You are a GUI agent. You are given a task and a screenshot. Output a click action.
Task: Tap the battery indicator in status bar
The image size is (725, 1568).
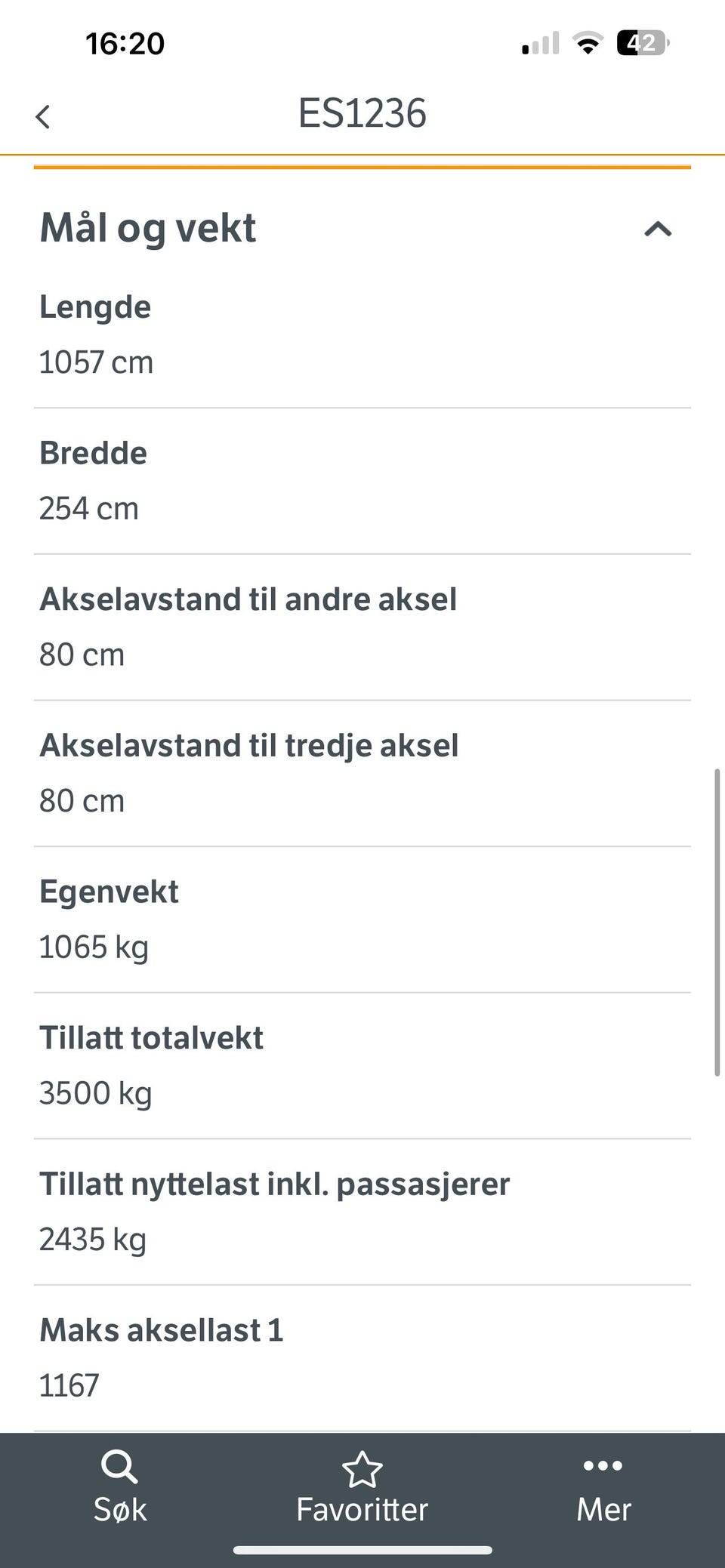point(643,43)
